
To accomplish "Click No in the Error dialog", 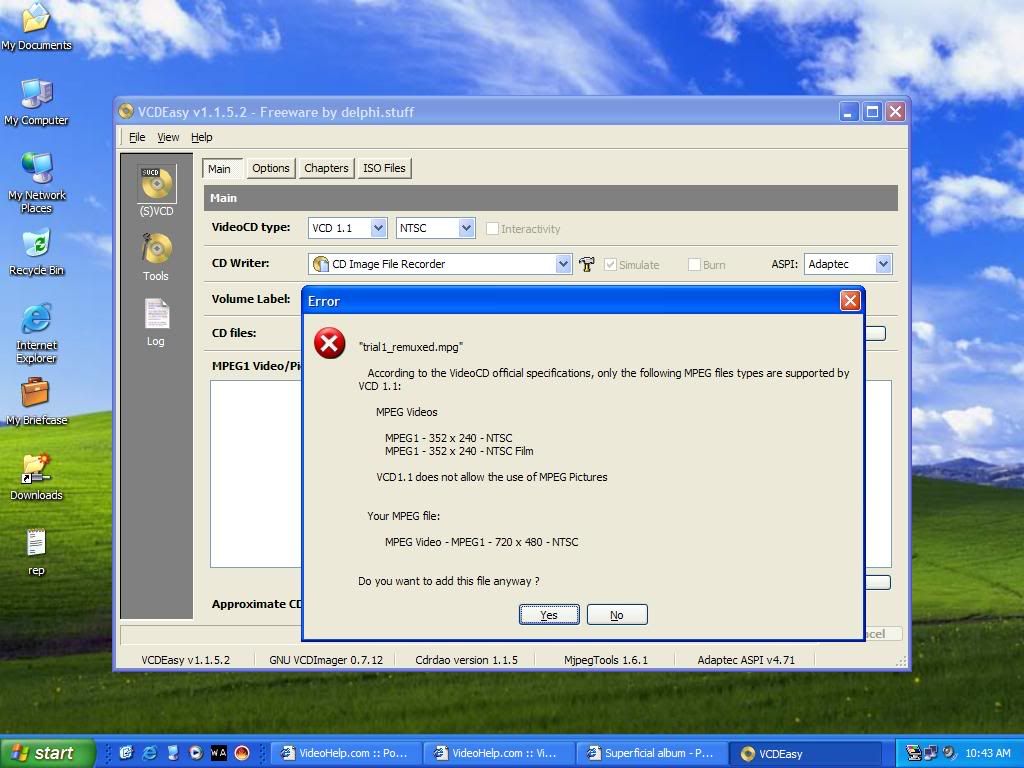I will point(617,615).
